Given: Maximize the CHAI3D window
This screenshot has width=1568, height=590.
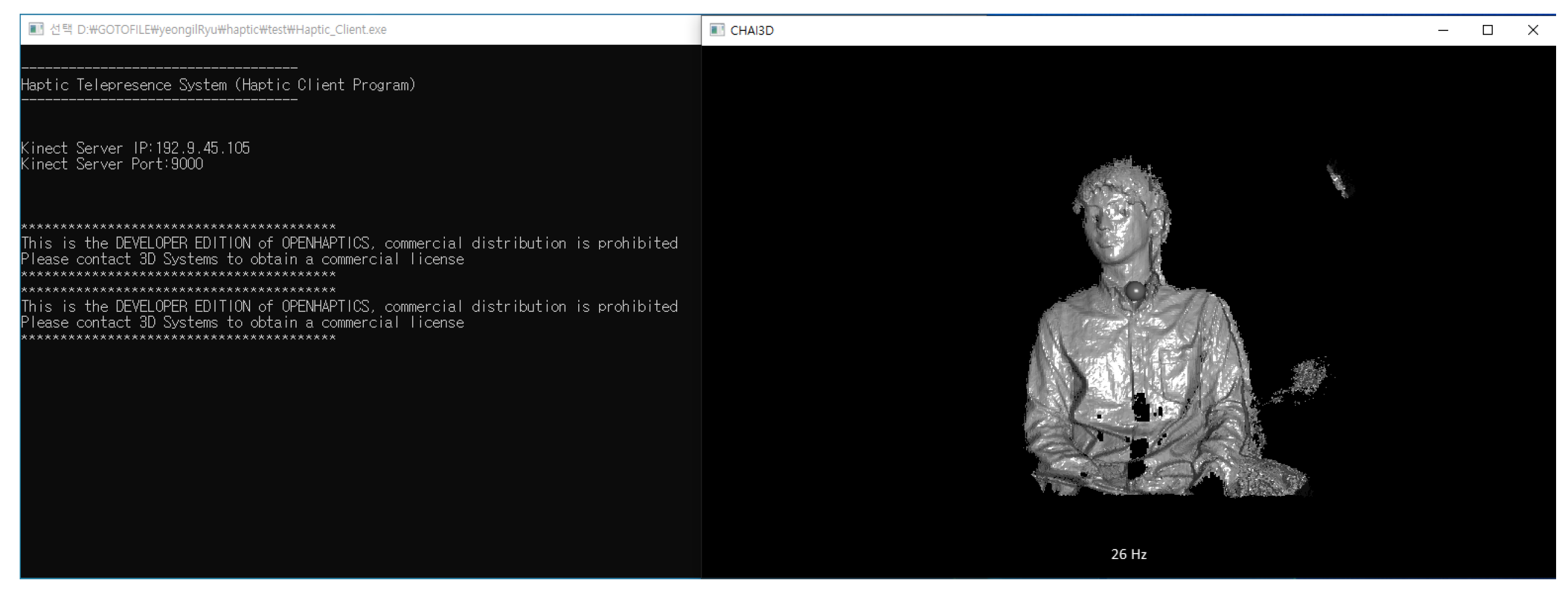Looking at the screenshot, I should click(x=1488, y=30).
